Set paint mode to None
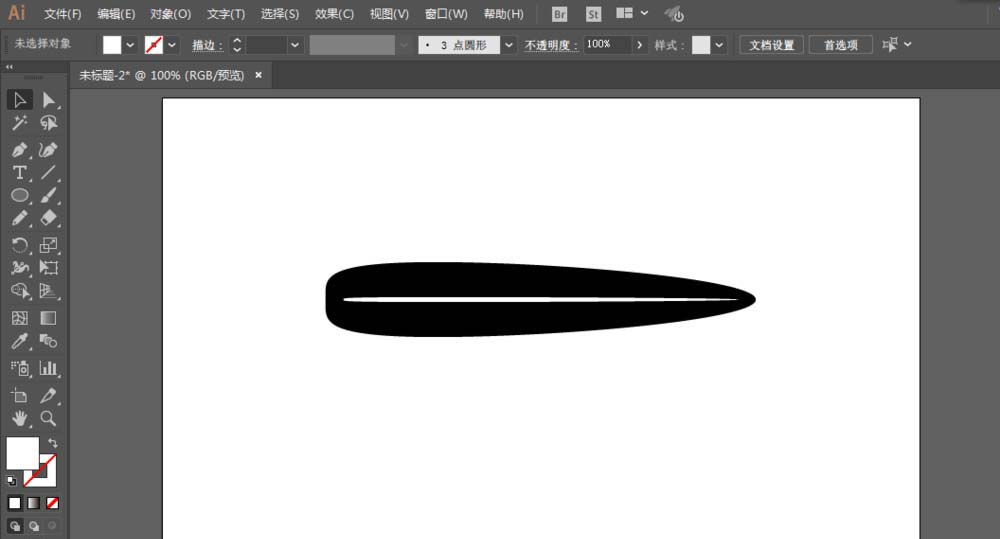The image size is (1000, 539). tap(52, 503)
